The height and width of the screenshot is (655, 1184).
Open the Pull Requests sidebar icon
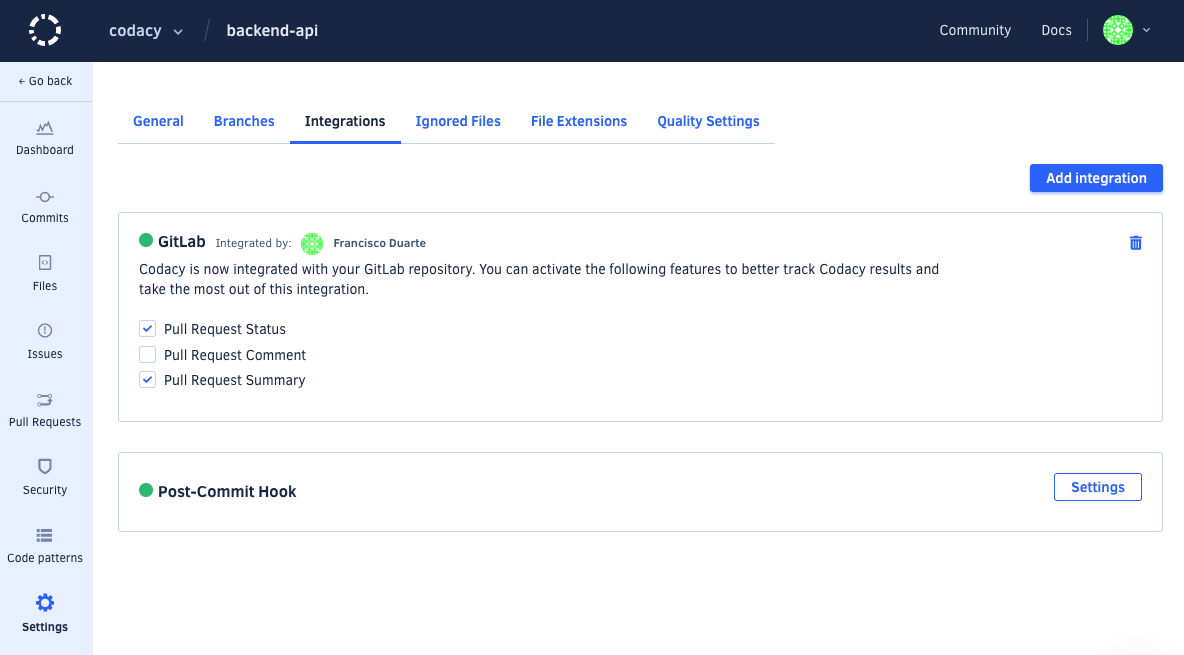[x=45, y=400]
